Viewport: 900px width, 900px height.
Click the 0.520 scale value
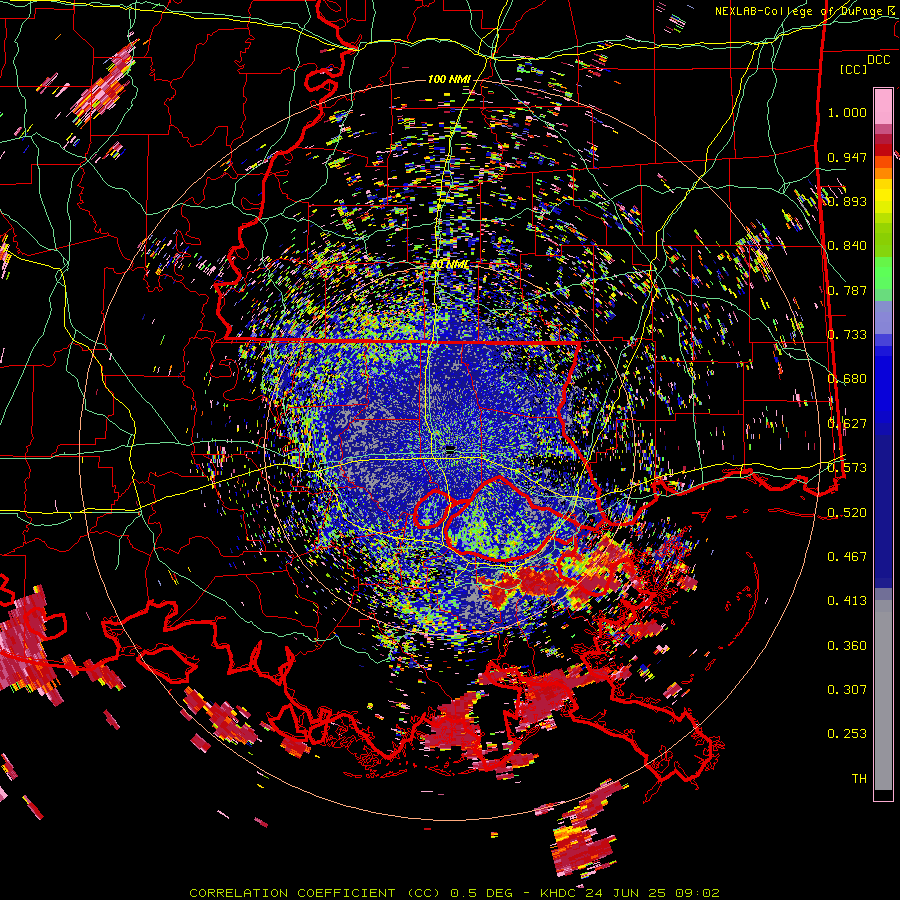click(847, 512)
